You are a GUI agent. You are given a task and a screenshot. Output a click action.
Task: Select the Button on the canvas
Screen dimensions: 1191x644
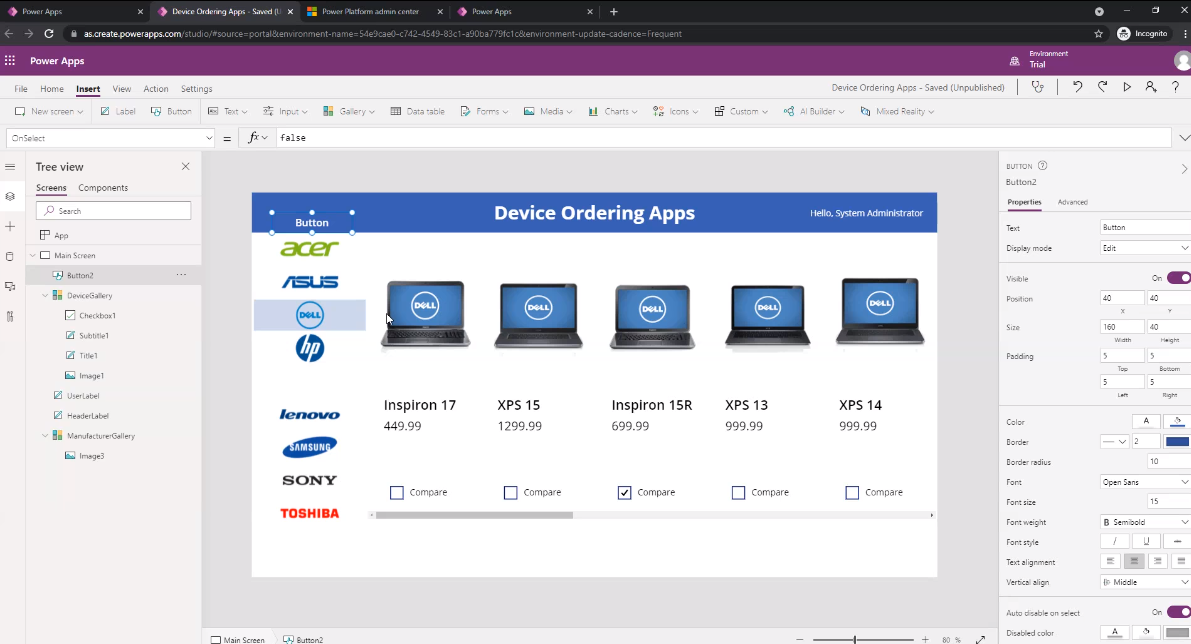point(312,223)
